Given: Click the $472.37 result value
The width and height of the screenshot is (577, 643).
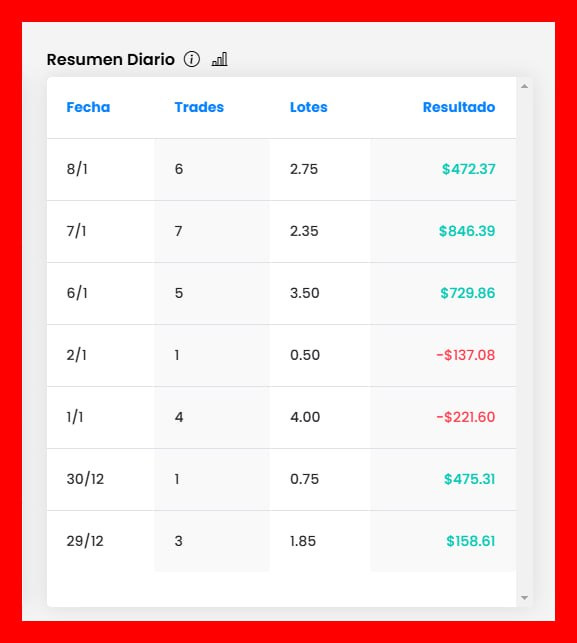Looking at the screenshot, I should pyautogui.click(x=468, y=169).
